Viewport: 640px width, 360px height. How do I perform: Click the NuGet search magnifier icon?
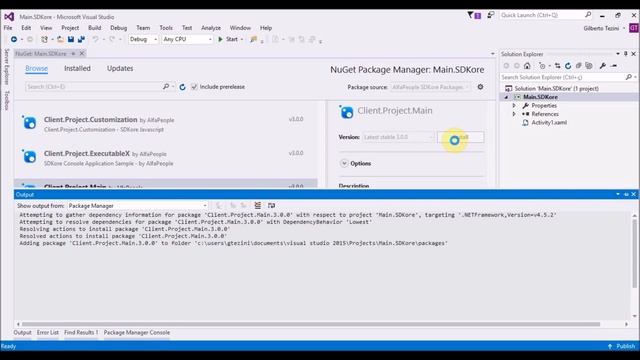[x=166, y=87]
